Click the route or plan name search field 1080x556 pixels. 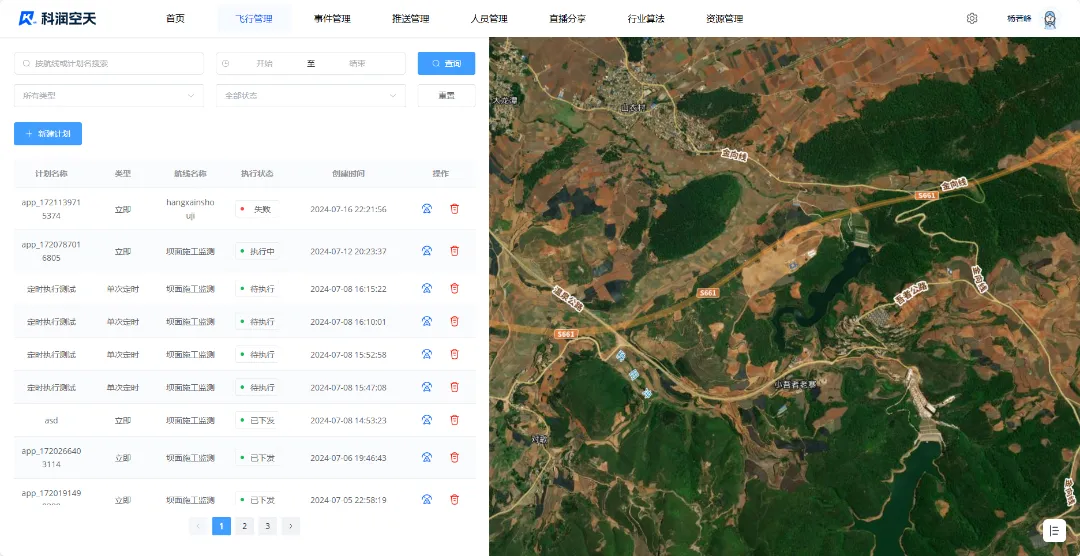[x=108, y=63]
